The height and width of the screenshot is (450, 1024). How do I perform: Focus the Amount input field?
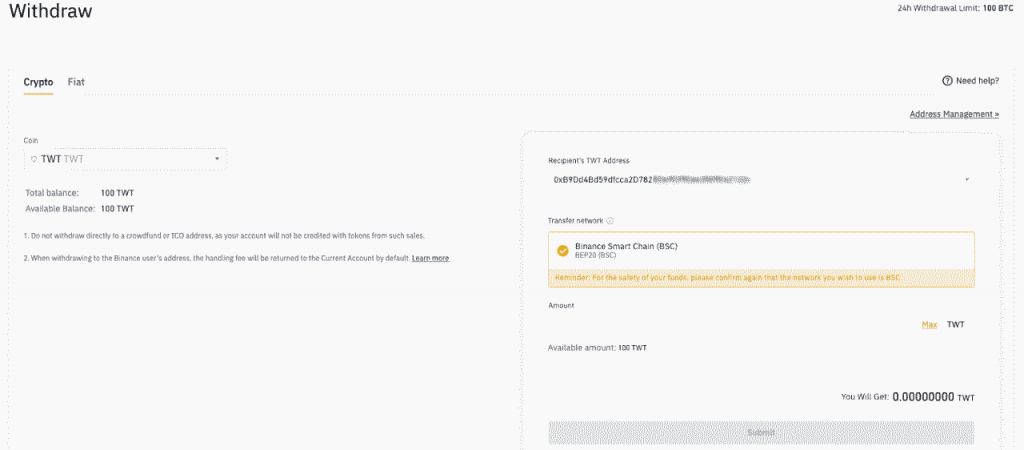pos(730,324)
